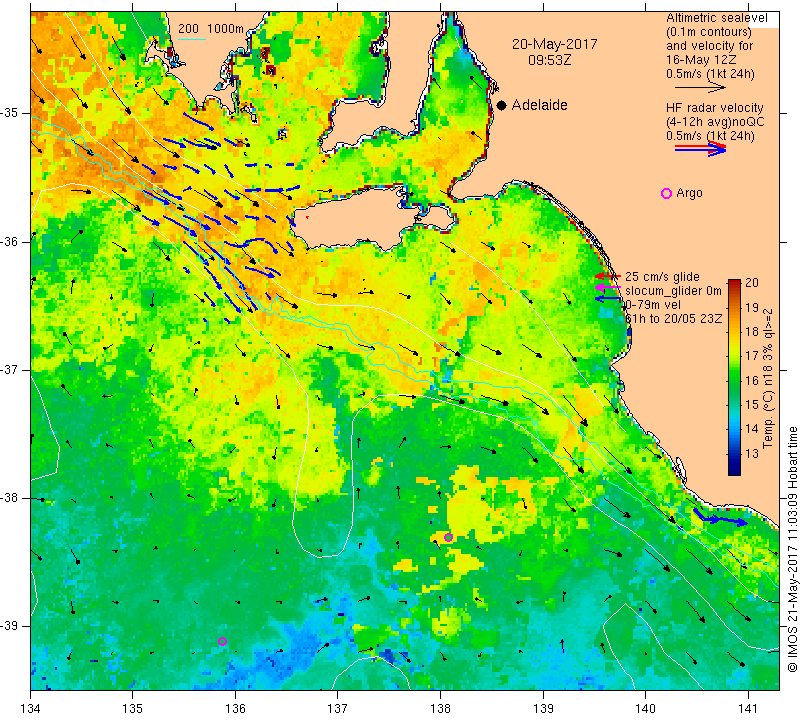Image resolution: width=800 pixels, height=720 pixels.
Task: Click the Argo float marker near 138°E, 38°S
Action: 448,537
